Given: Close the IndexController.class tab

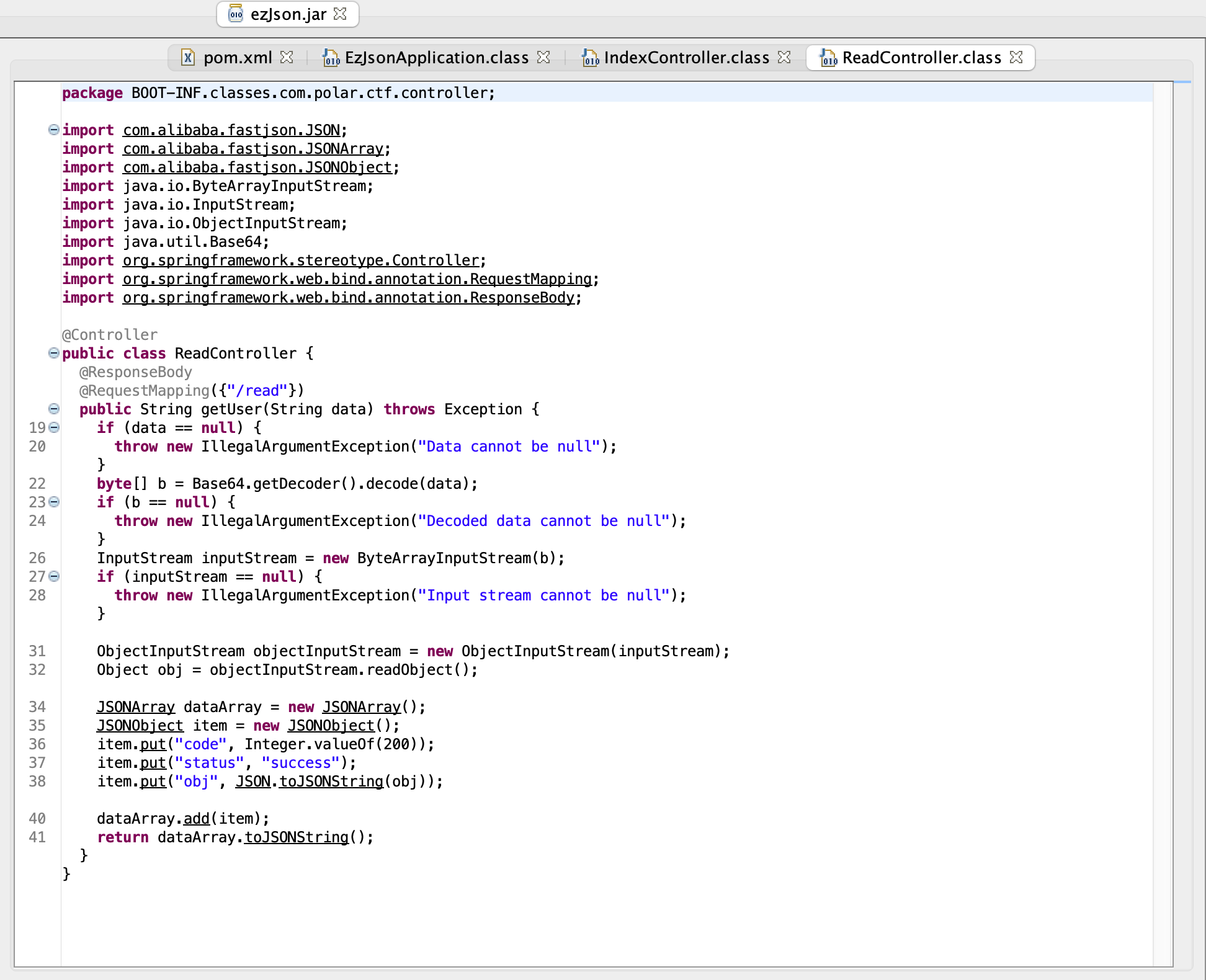Looking at the screenshot, I should click(x=784, y=57).
